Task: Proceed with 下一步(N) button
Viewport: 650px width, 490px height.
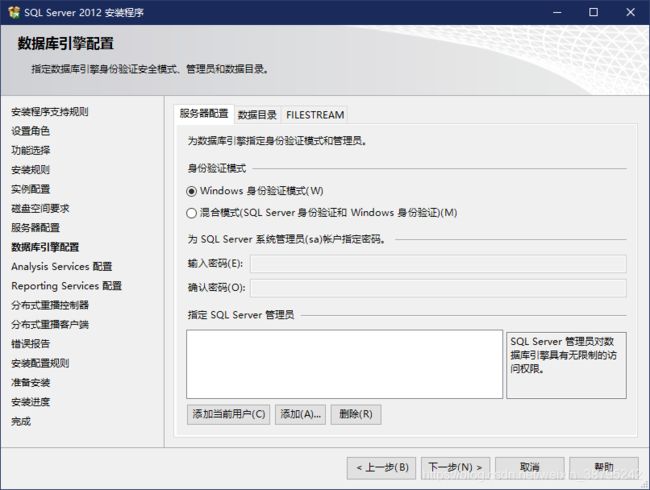Action: coord(456,468)
